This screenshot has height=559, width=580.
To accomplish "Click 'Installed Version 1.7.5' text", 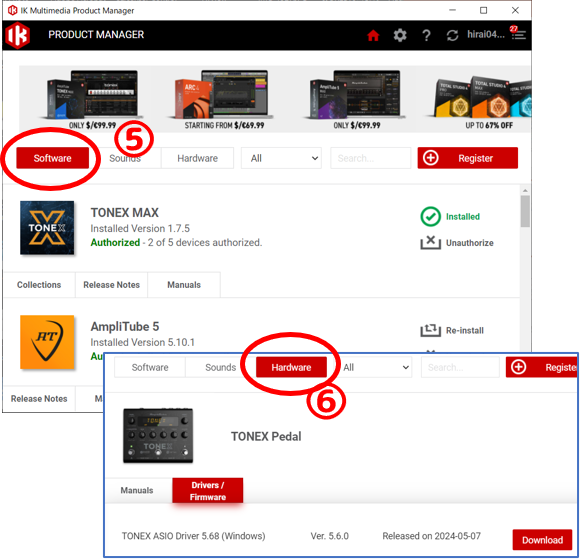I will tap(140, 228).
